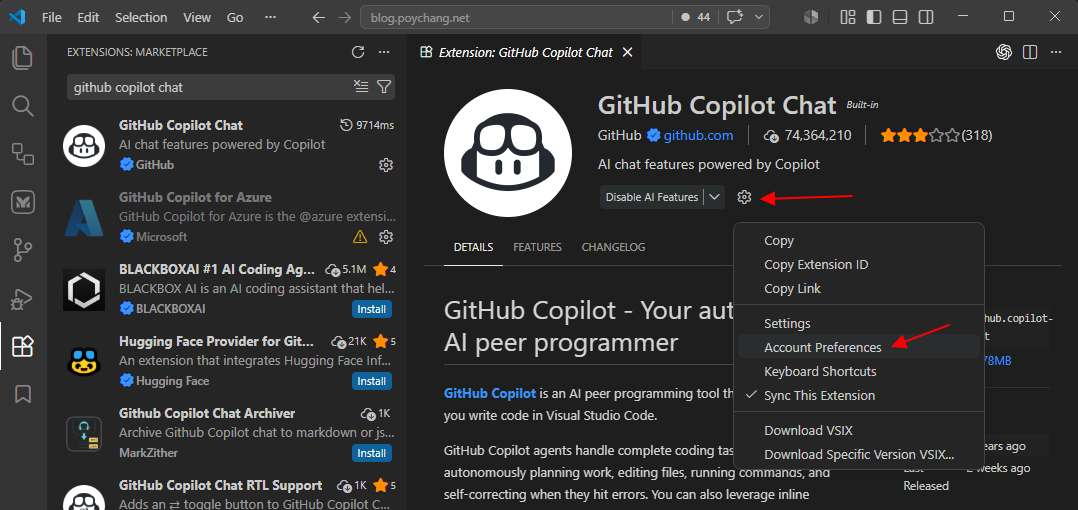Click the manage gear beside Disable AI Features

744,197
